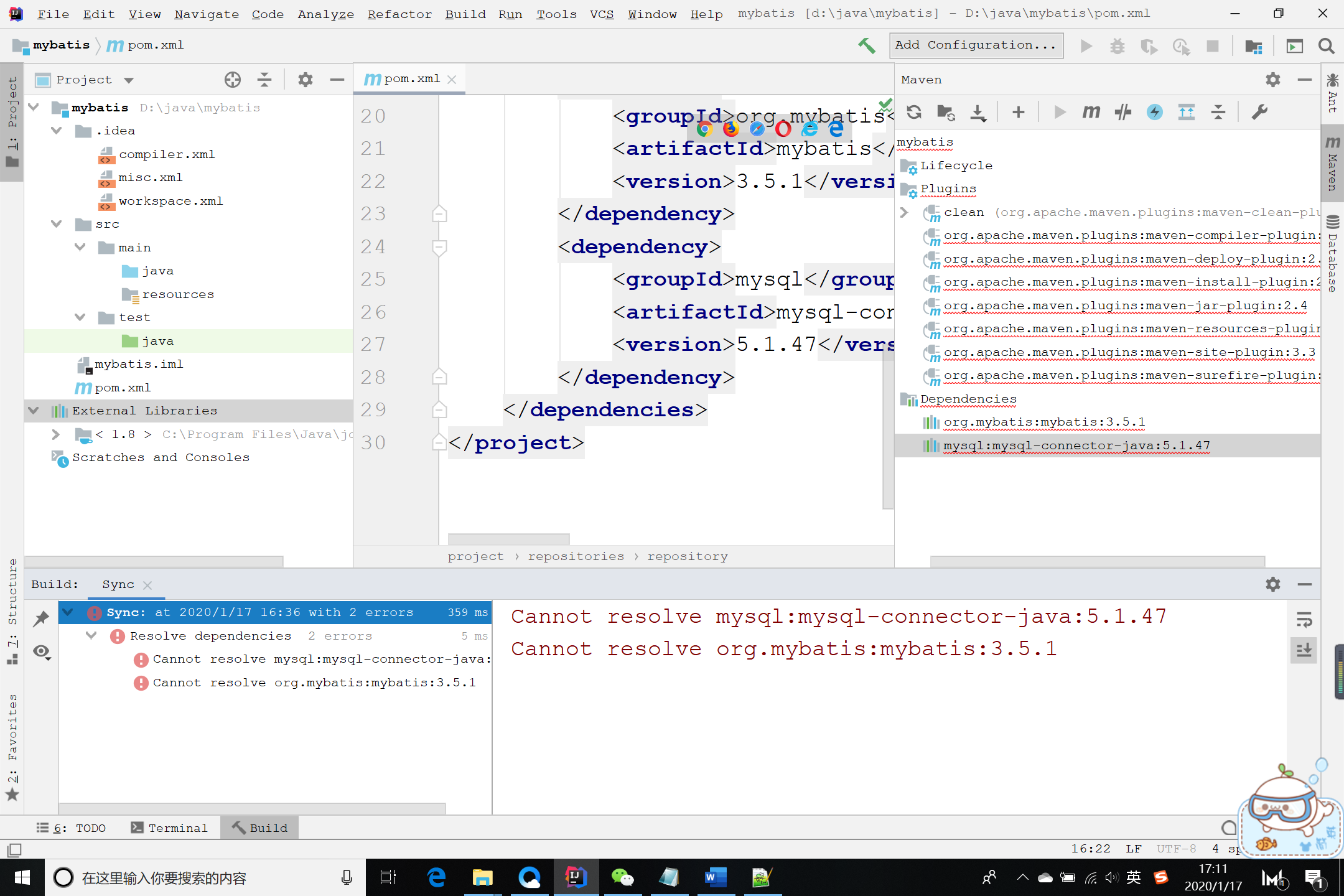1344x896 pixels.
Task: Select workspace.xml in project tree
Action: point(170,200)
